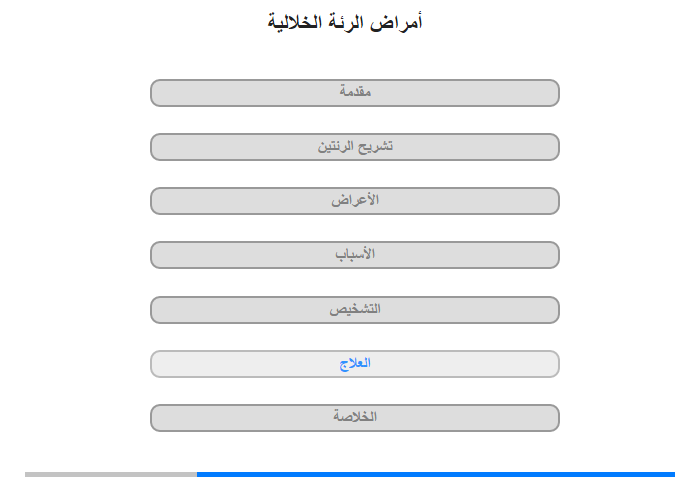Jump to the first menu item مقدمة
The width and height of the screenshot is (700, 480).
click(x=355, y=93)
